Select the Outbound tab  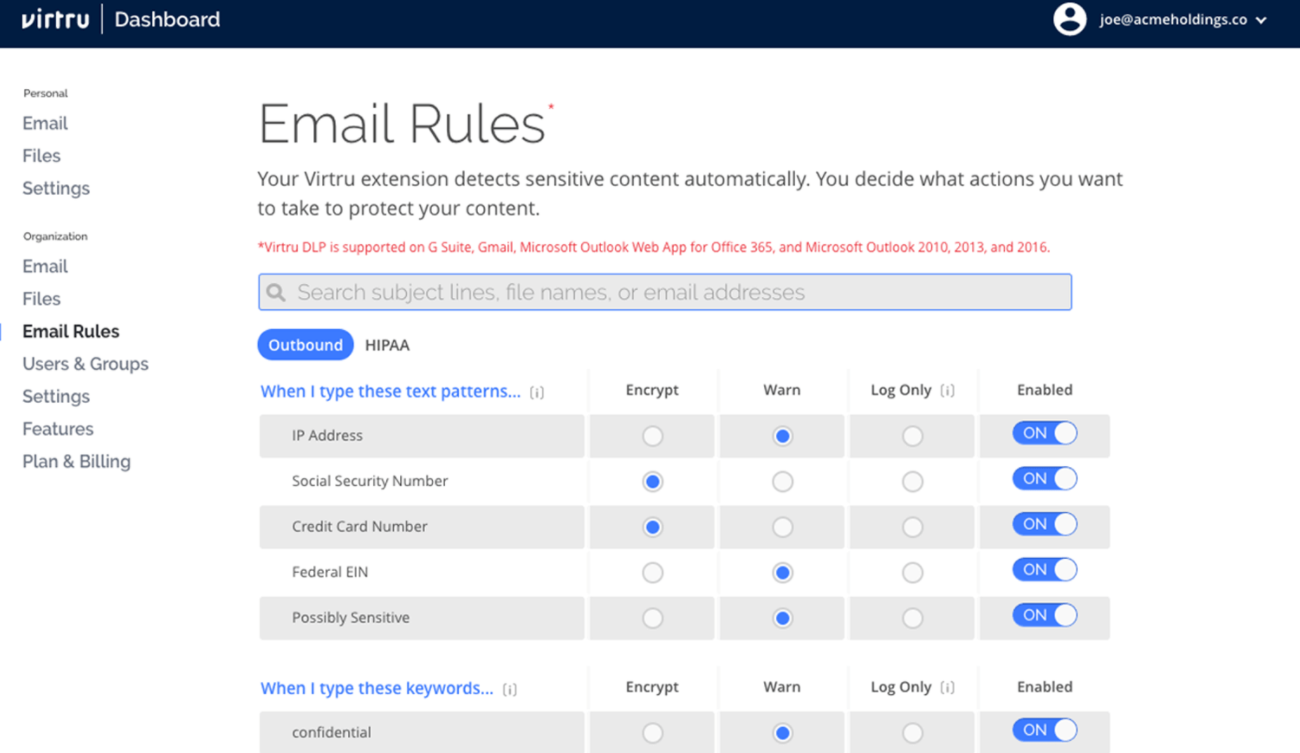305,345
